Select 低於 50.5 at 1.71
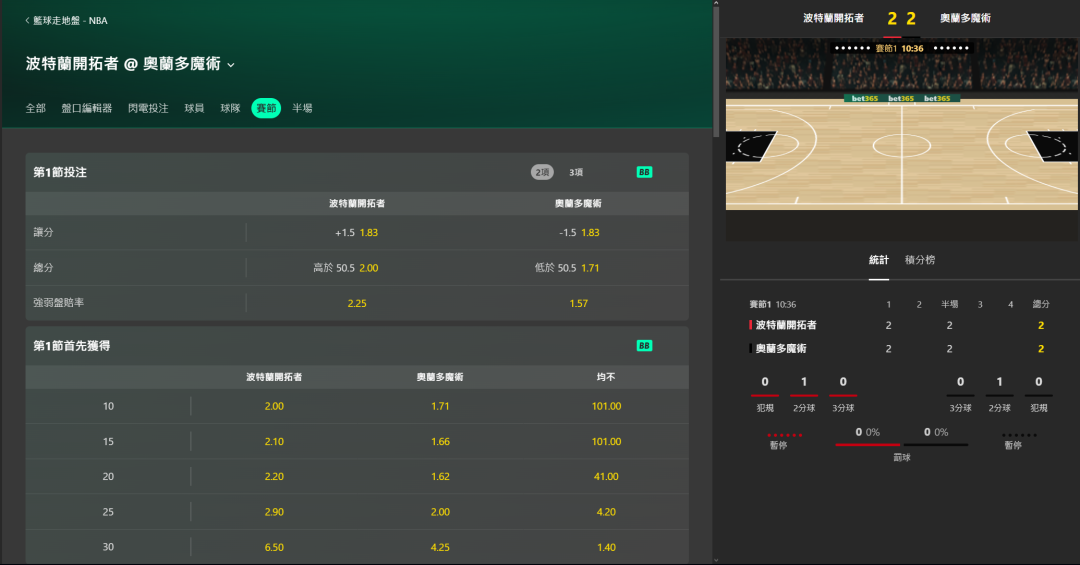The width and height of the screenshot is (1080, 565). point(579,268)
